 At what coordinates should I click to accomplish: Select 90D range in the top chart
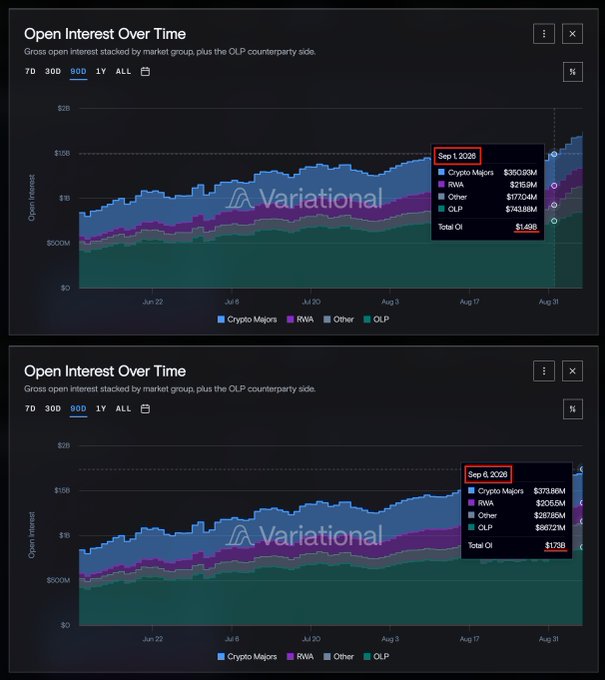(78, 72)
